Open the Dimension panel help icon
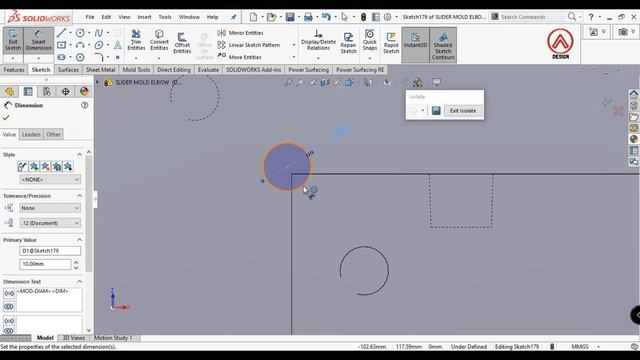This screenshot has height=360, width=640. 84,105
